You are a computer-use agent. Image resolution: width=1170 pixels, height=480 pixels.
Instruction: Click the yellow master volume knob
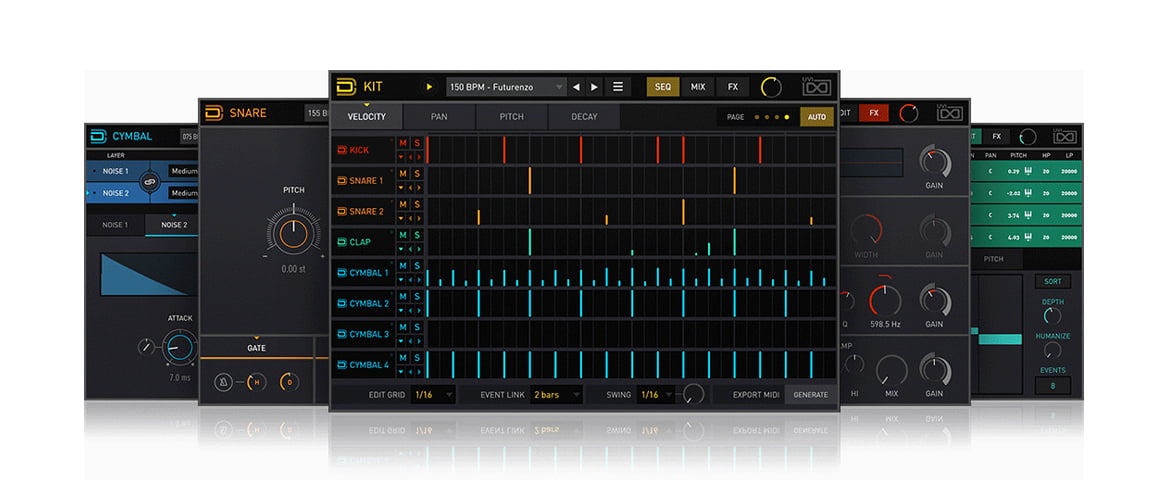click(x=771, y=87)
